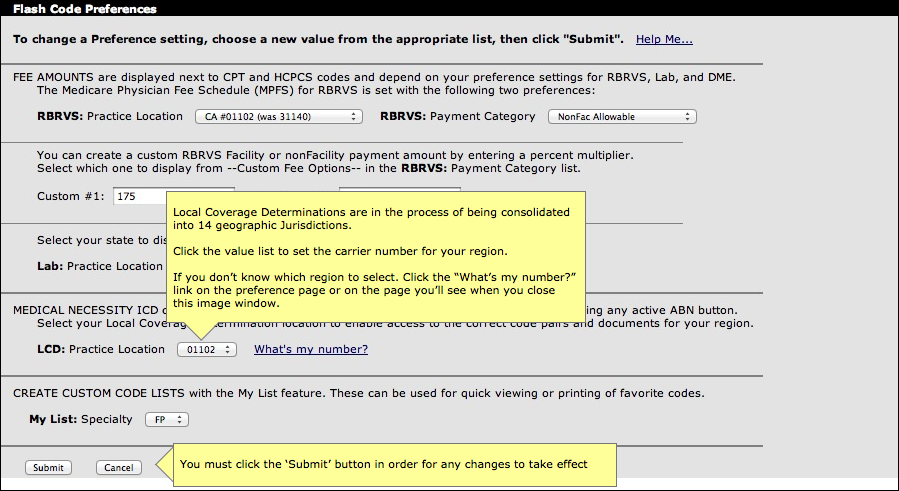This screenshot has height=491, width=899.
Task: Click the Lab: Practice Location label
Action: coord(100,266)
